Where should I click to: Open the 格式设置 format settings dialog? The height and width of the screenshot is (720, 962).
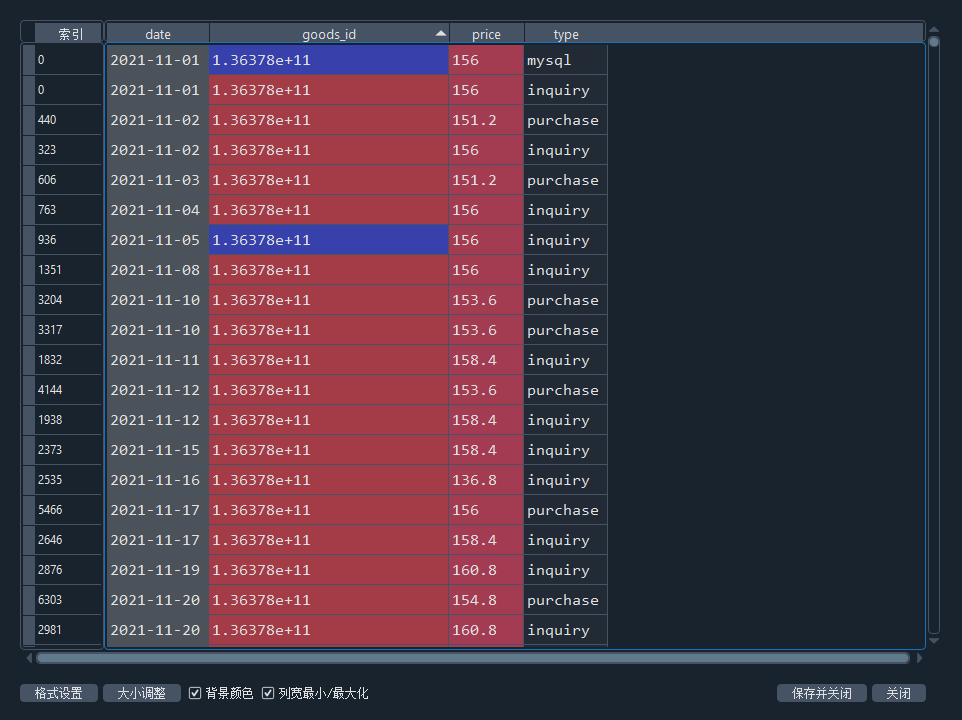(58, 692)
